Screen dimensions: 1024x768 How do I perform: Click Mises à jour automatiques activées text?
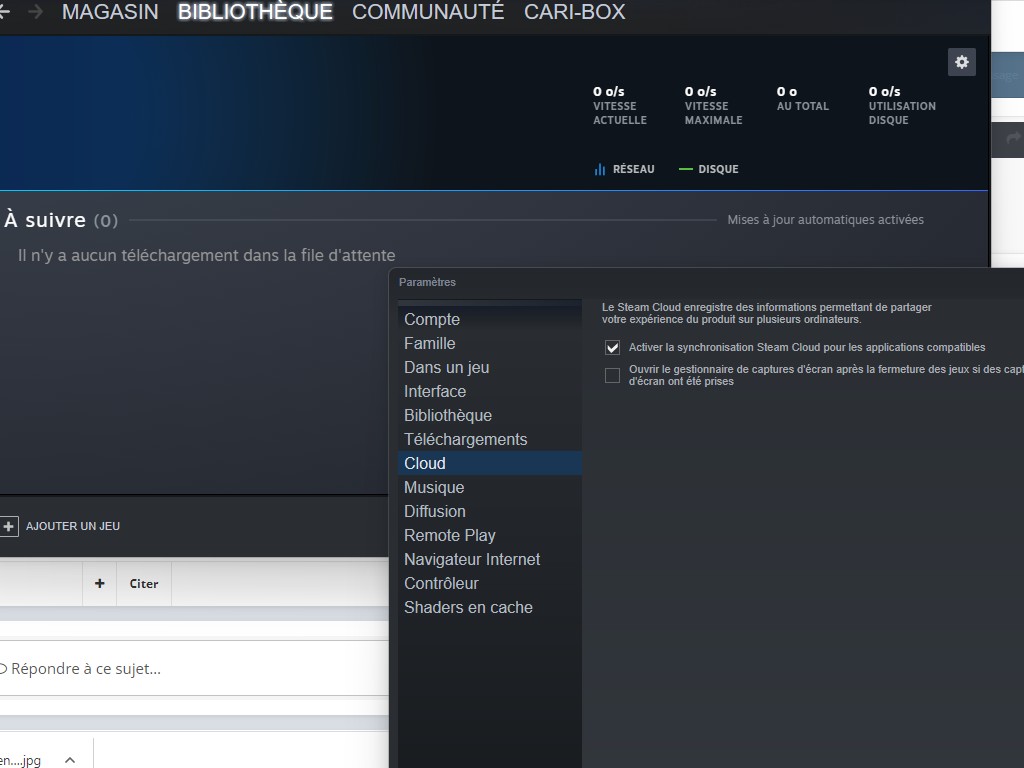(825, 220)
